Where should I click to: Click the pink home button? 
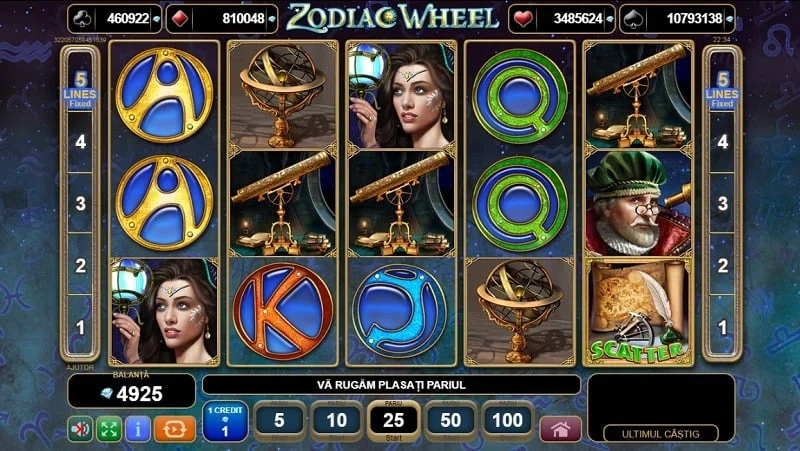[x=561, y=429]
